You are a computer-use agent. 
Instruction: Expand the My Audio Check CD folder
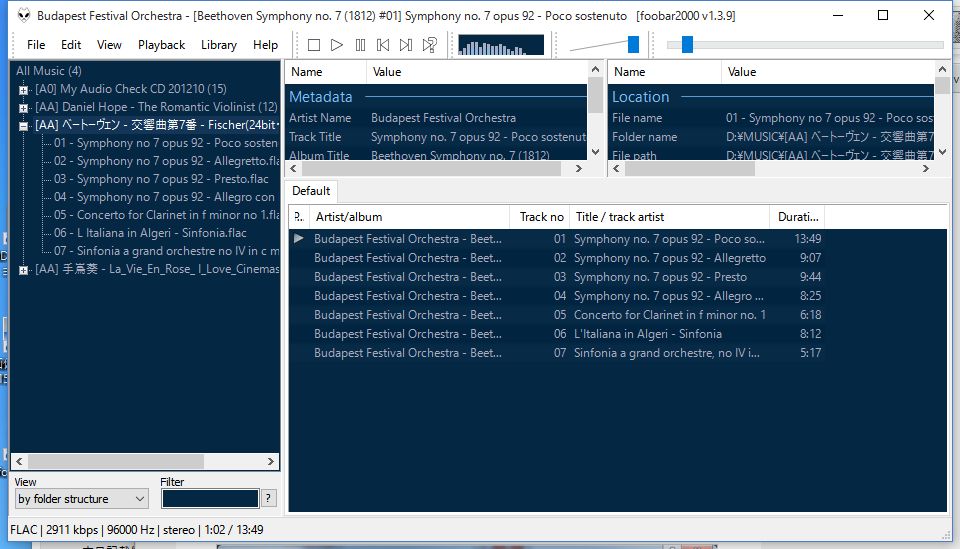pos(23,90)
